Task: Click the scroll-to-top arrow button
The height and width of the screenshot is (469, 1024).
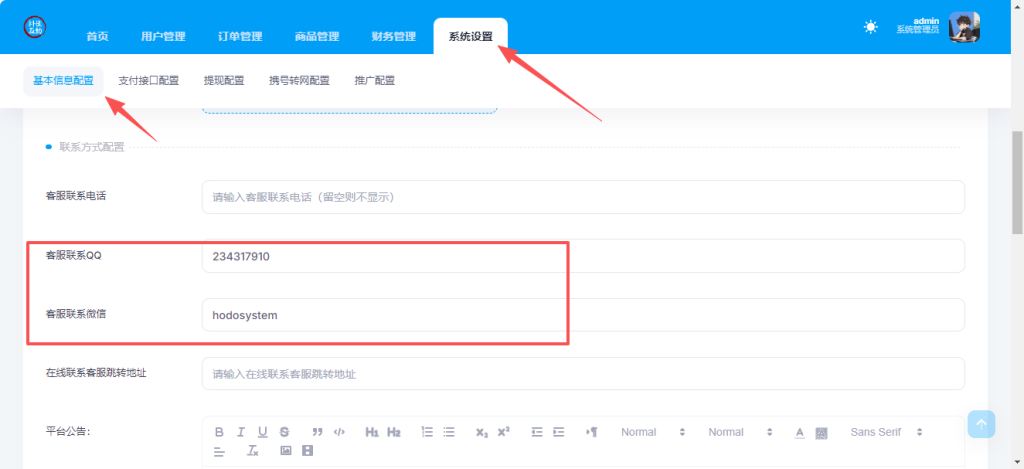Action: click(x=982, y=424)
